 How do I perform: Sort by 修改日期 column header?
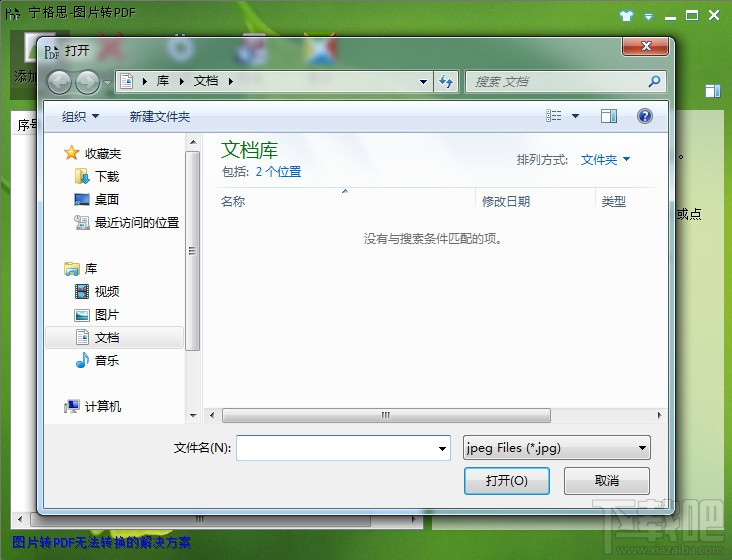click(506, 201)
